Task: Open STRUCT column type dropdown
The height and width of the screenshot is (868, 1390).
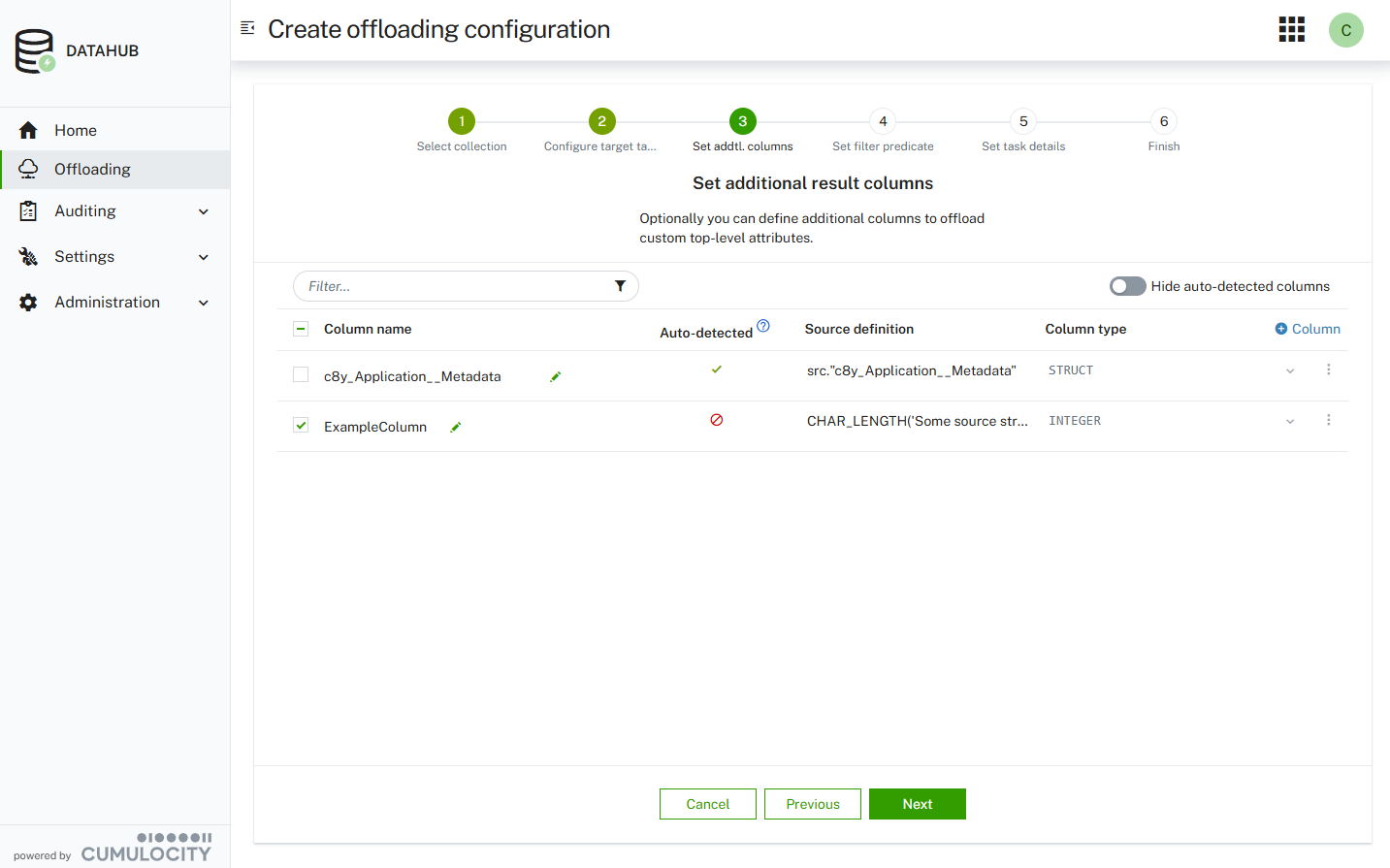Action: (1289, 370)
